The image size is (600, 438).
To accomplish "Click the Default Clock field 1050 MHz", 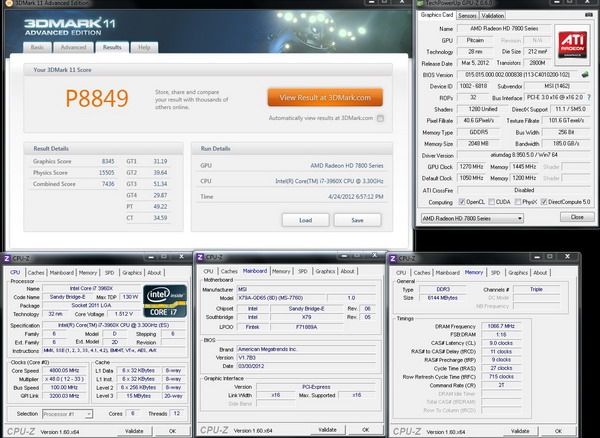I will 471,178.
